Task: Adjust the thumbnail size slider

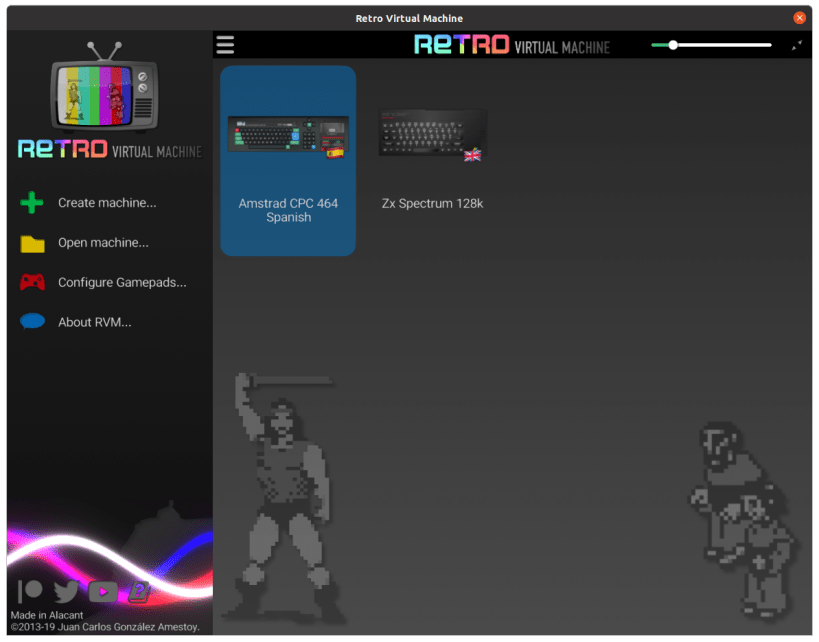Action: pos(711,45)
